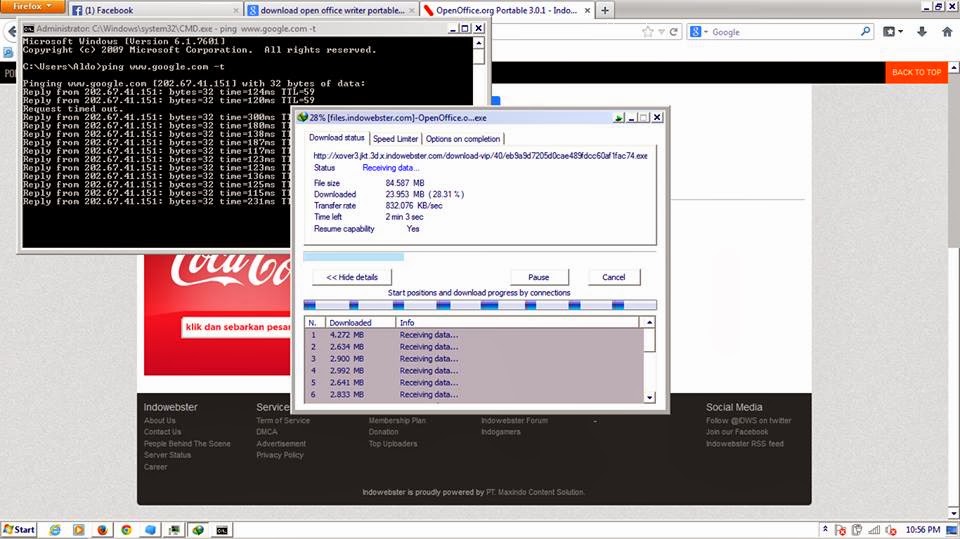Screen dimensions: 960x539
Task: Select connection row 1 with 4.272 MB
Action: pyautogui.click(x=474, y=335)
